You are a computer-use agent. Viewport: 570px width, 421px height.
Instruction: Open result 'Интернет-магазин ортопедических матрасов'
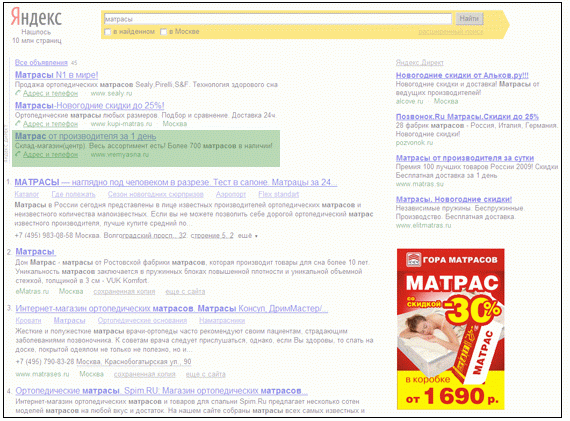(172, 309)
